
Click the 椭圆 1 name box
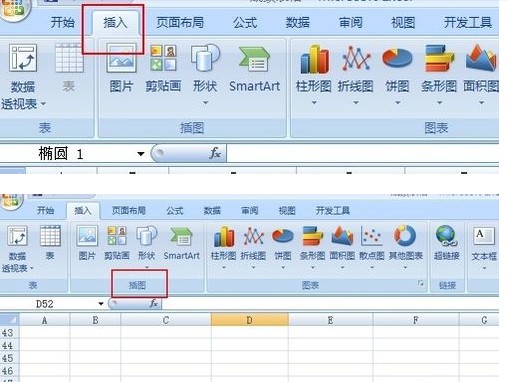[x=67, y=154]
